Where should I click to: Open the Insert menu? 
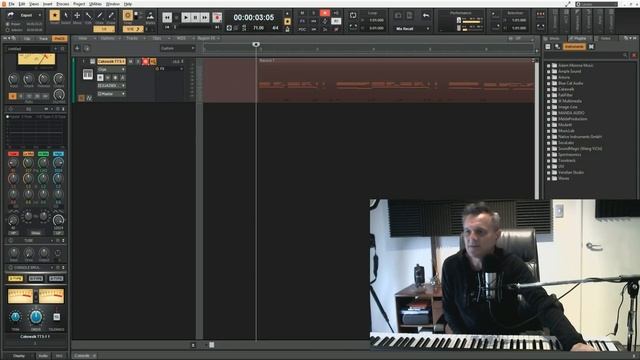click(48, 4)
